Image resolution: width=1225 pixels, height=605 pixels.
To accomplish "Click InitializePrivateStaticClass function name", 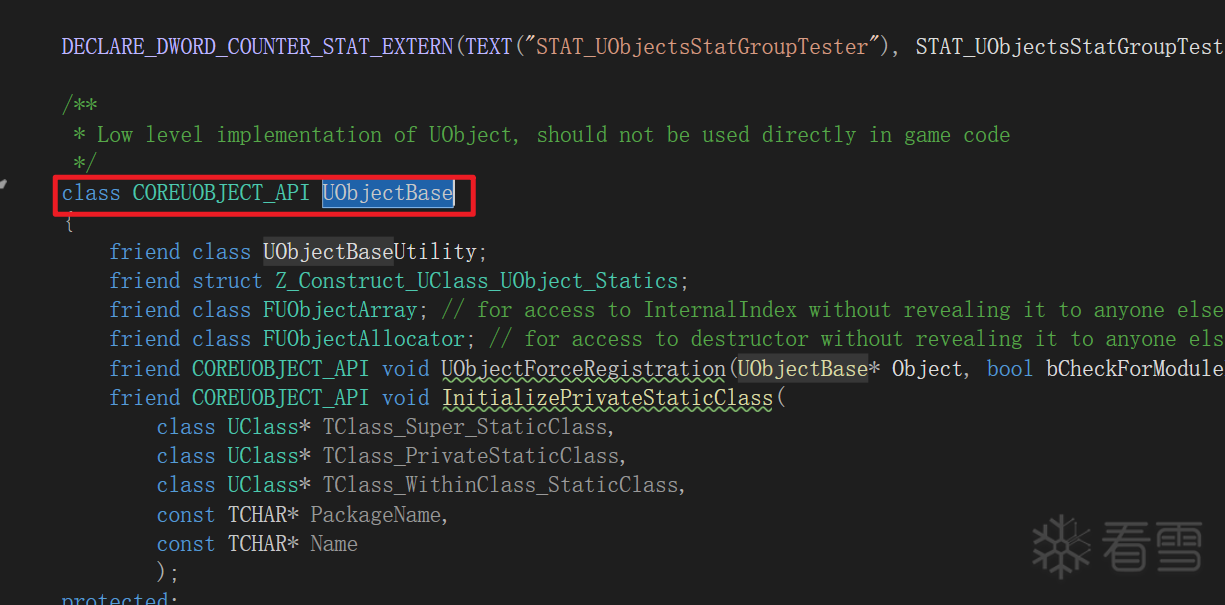I will click(607, 398).
